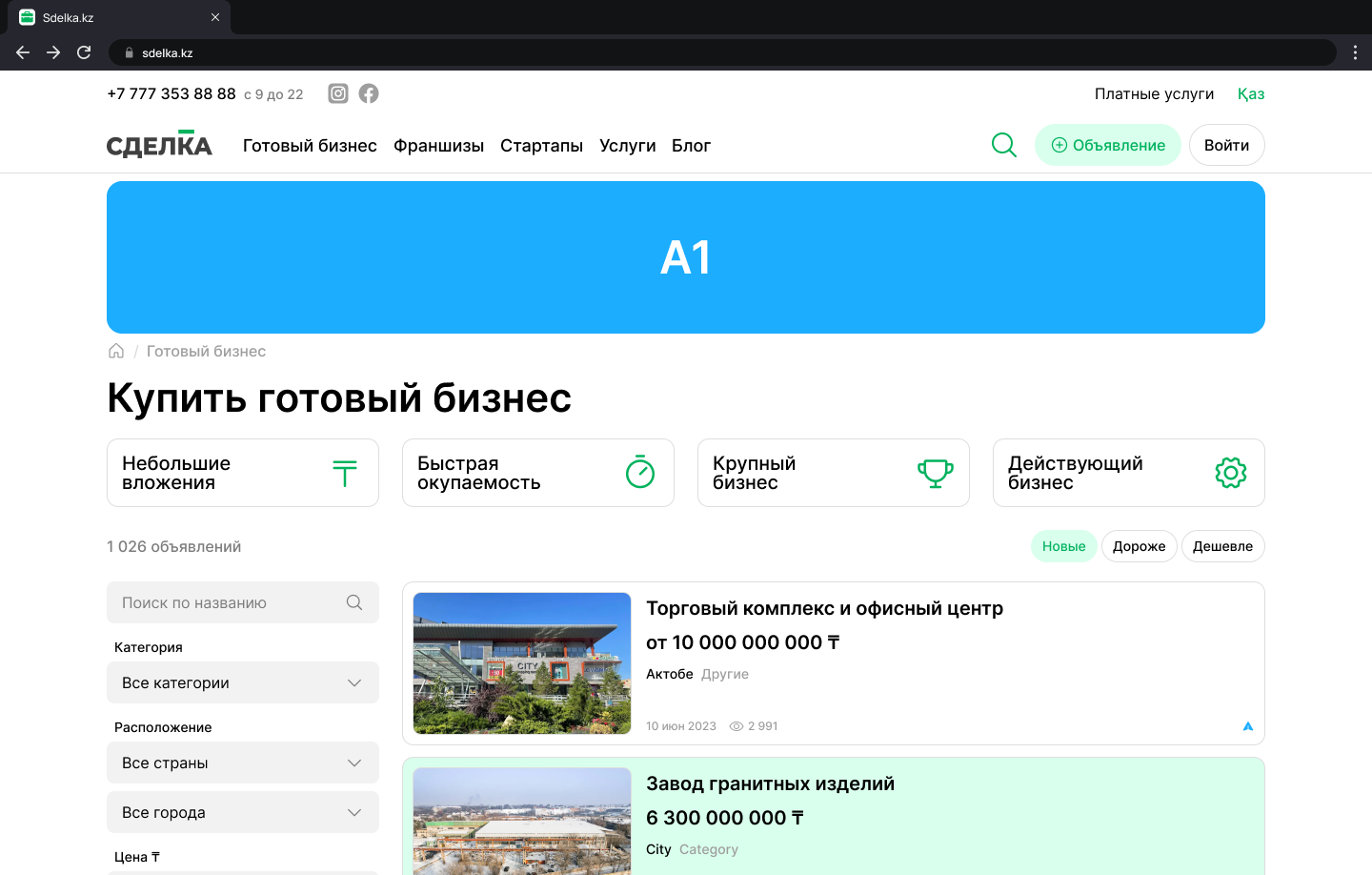Click the blue promoted arrow icon on listing

click(1248, 726)
